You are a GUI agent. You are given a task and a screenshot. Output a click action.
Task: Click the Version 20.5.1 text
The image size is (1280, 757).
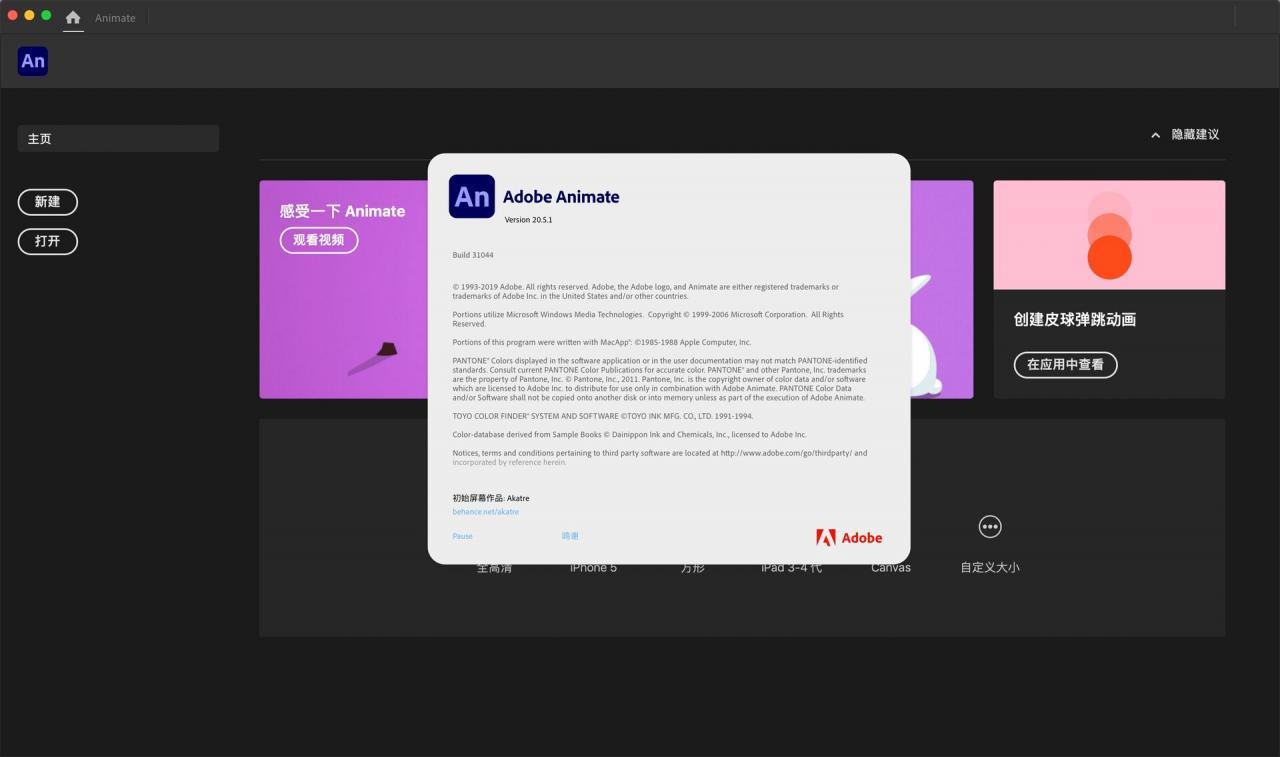tap(528, 220)
